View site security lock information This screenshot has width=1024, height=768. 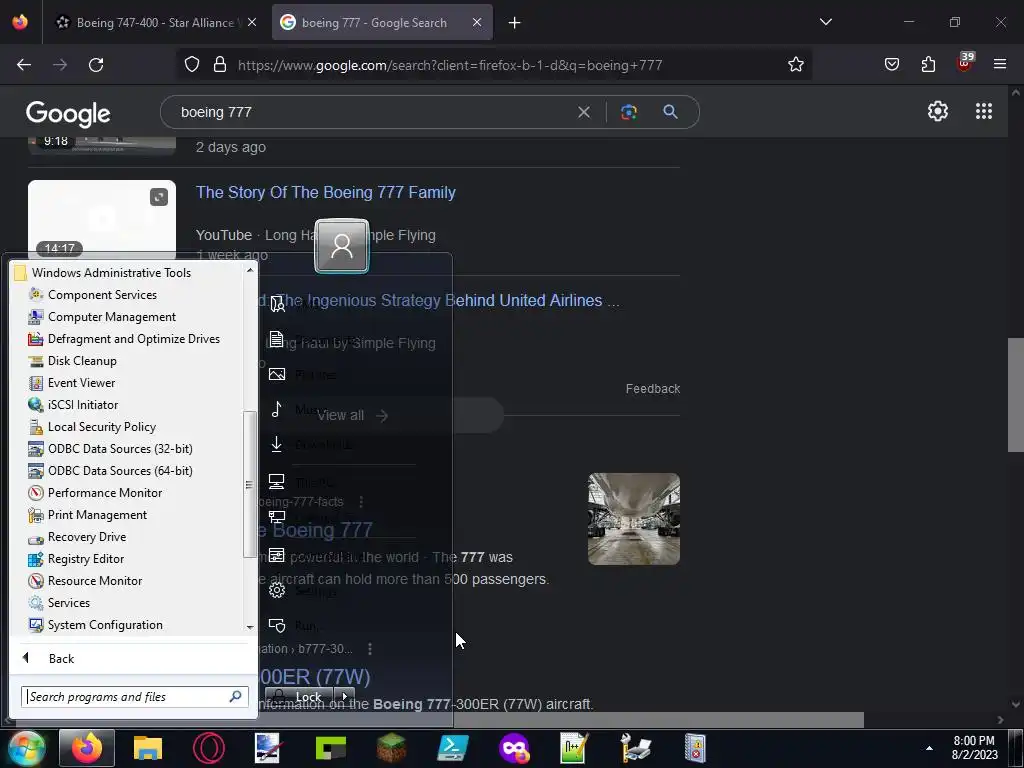point(220,65)
